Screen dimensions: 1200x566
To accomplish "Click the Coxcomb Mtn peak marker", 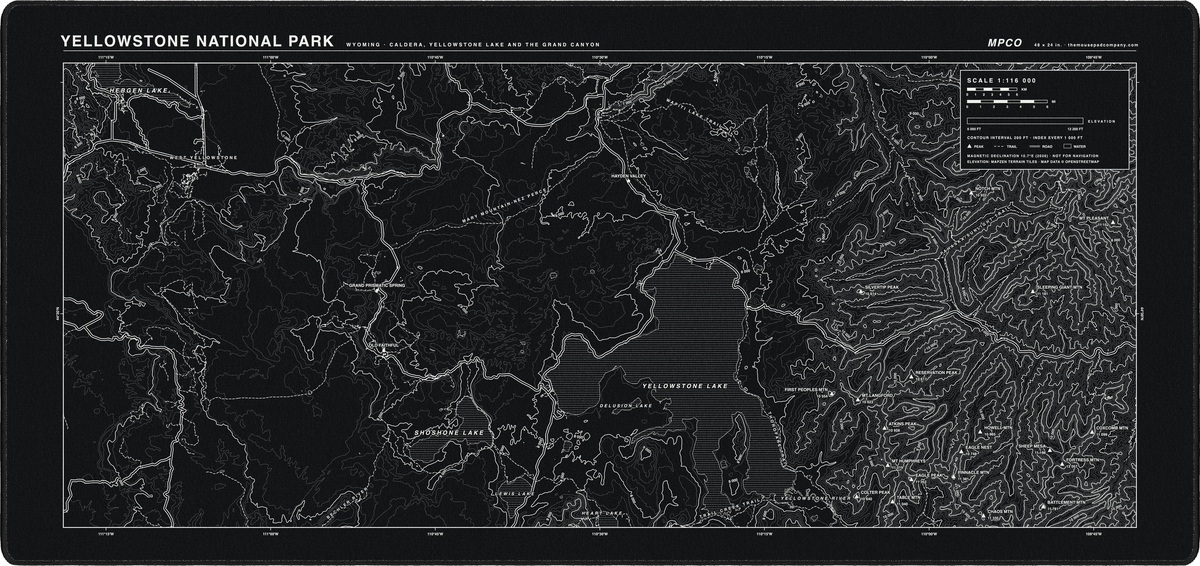I will pyautogui.click(x=1092, y=432).
